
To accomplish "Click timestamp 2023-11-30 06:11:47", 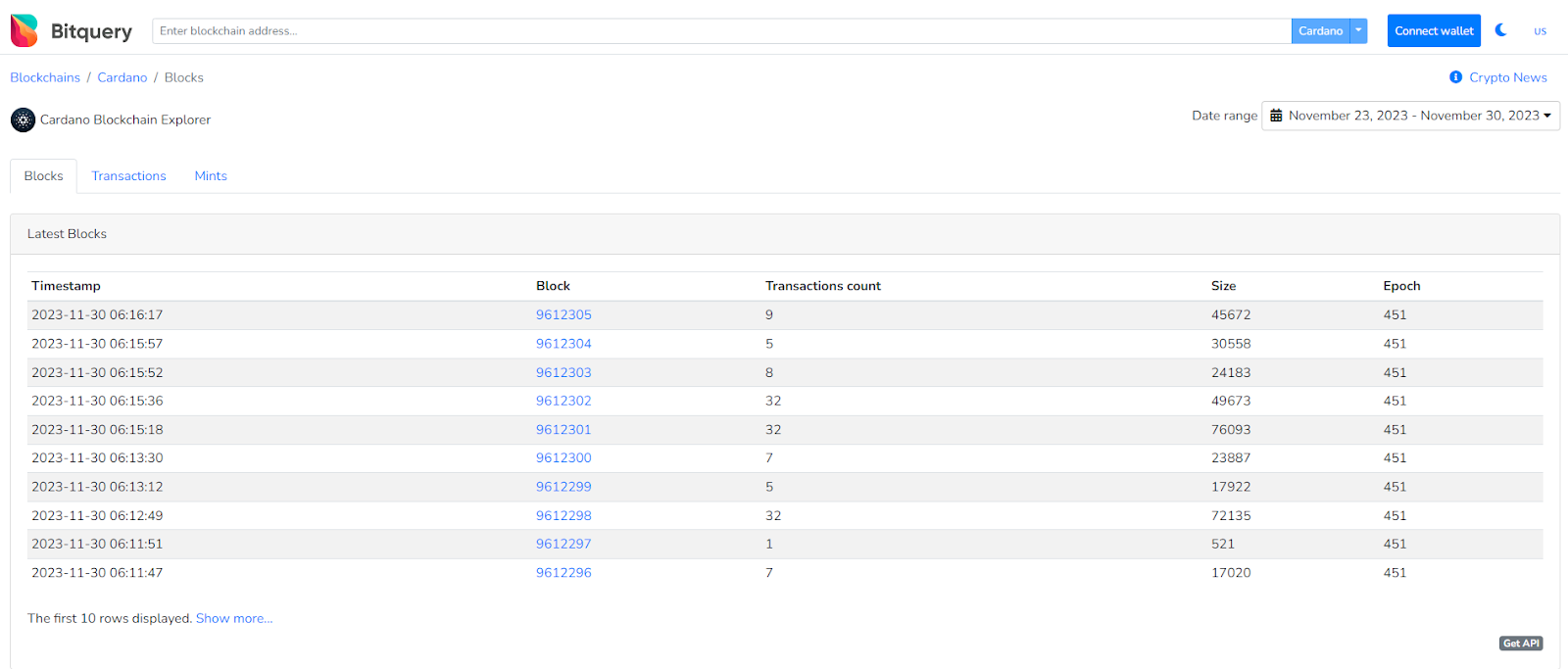I will (97, 572).
